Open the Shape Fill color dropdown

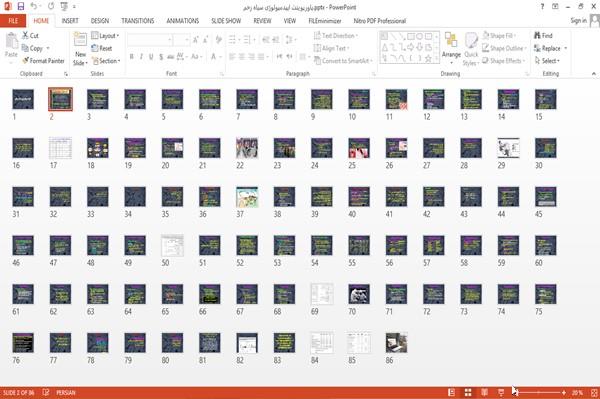(x=499, y=36)
